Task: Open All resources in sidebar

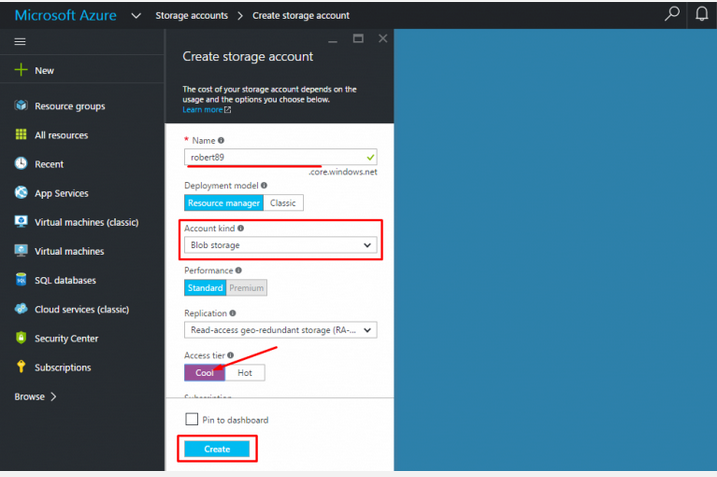Action: click(x=61, y=135)
